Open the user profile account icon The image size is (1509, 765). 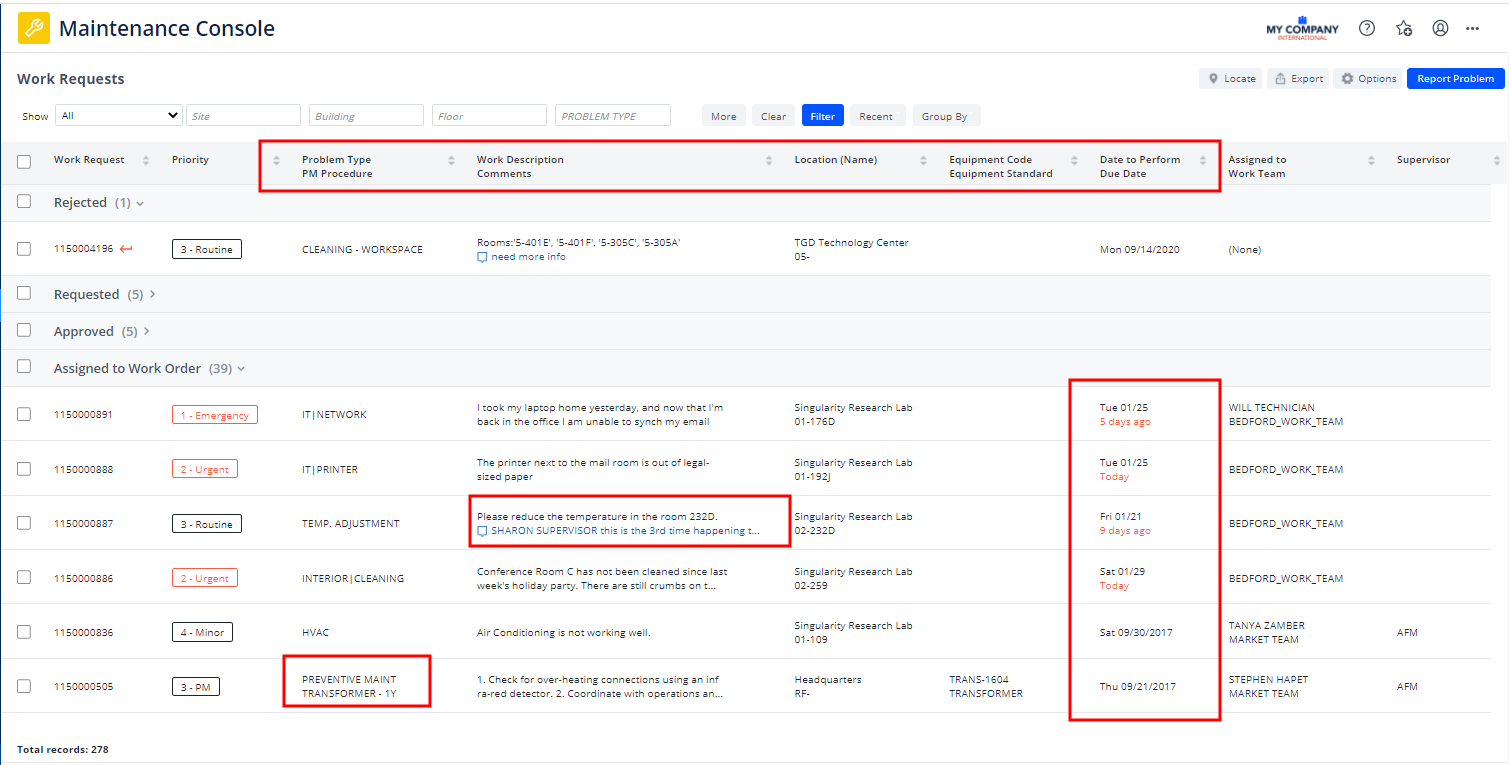tap(1440, 28)
